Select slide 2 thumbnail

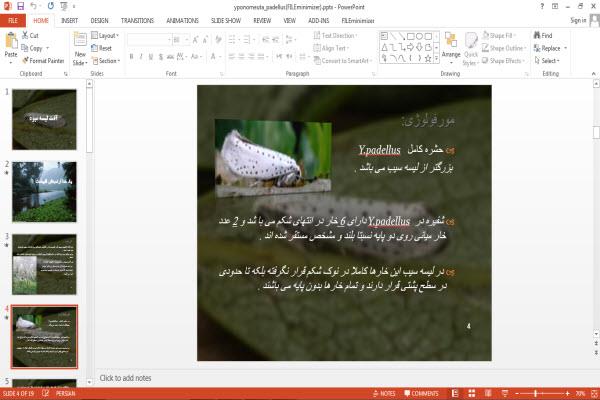(x=44, y=191)
